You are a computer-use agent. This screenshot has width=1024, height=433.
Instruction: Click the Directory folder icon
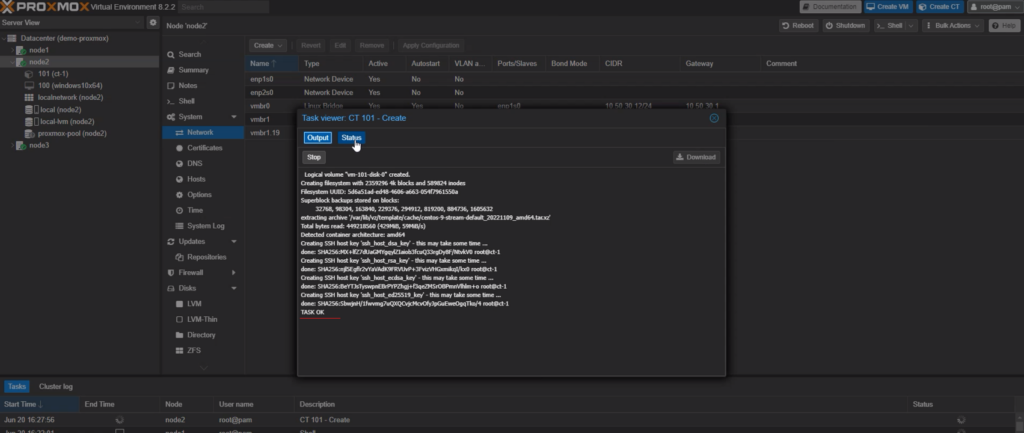click(x=180, y=335)
